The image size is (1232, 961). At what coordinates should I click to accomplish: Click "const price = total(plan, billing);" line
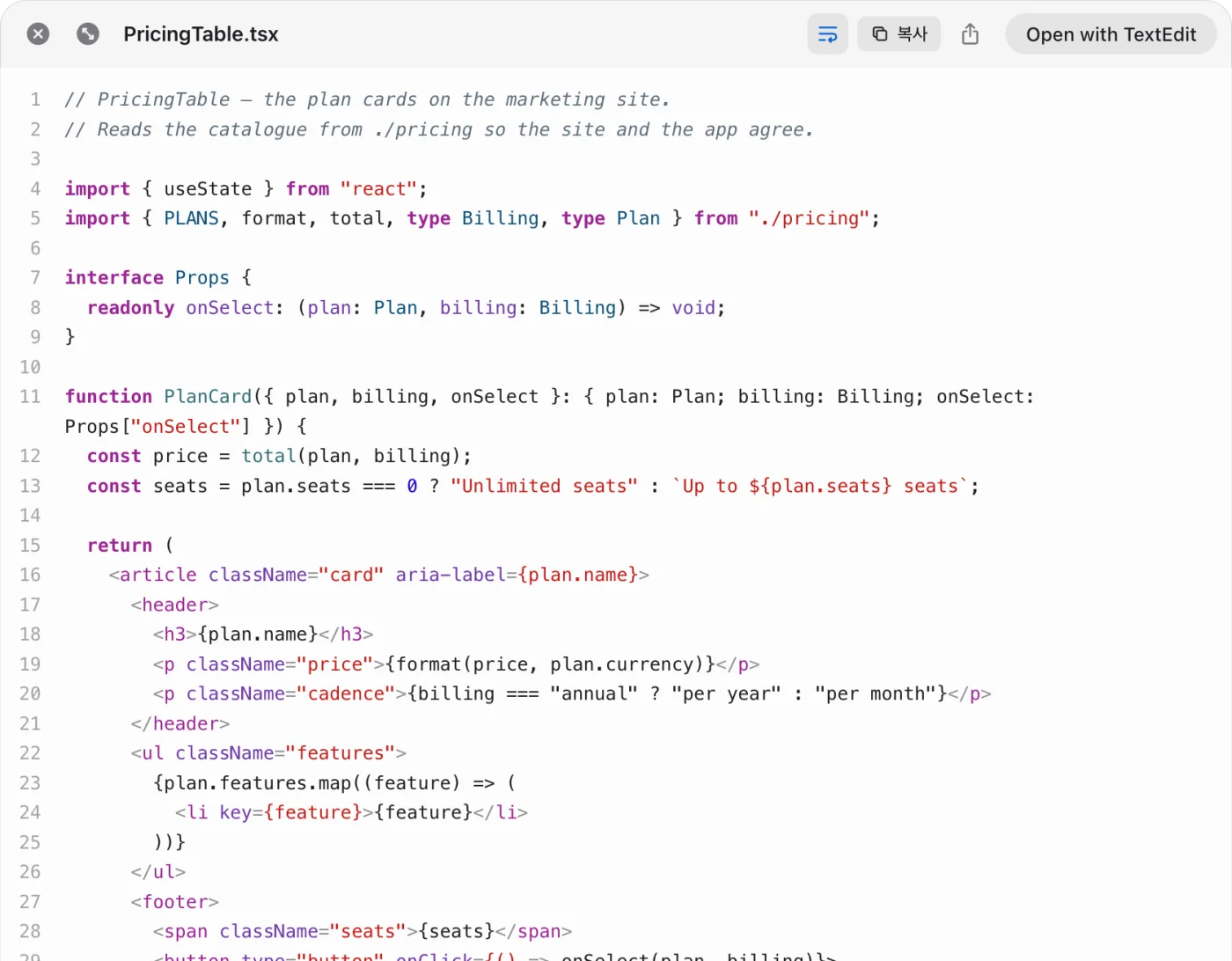[280, 457]
